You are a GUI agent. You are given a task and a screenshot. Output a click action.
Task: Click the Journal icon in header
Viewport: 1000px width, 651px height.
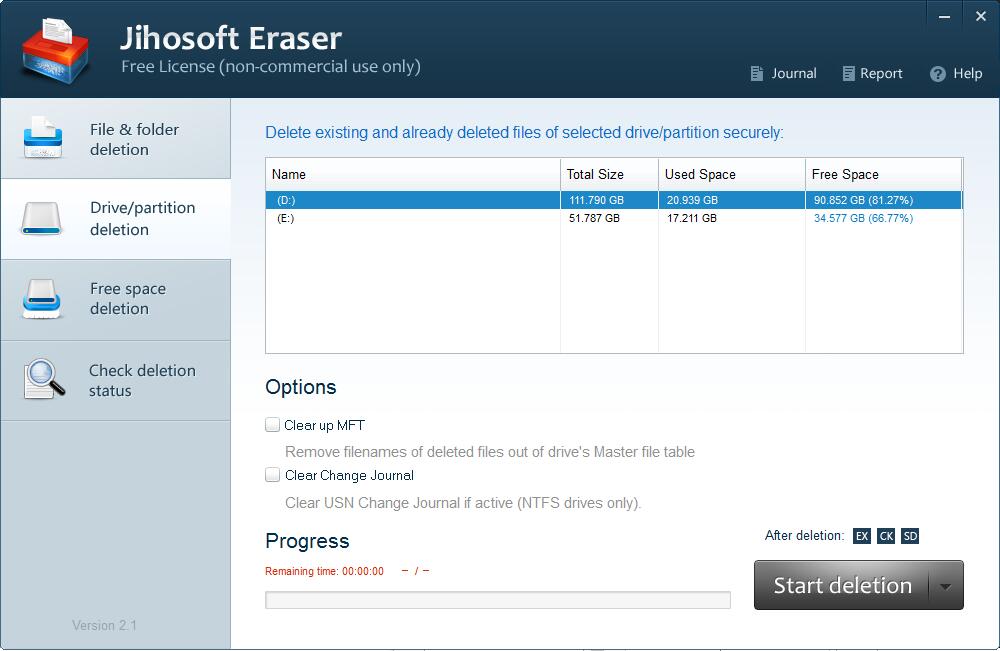click(x=758, y=74)
